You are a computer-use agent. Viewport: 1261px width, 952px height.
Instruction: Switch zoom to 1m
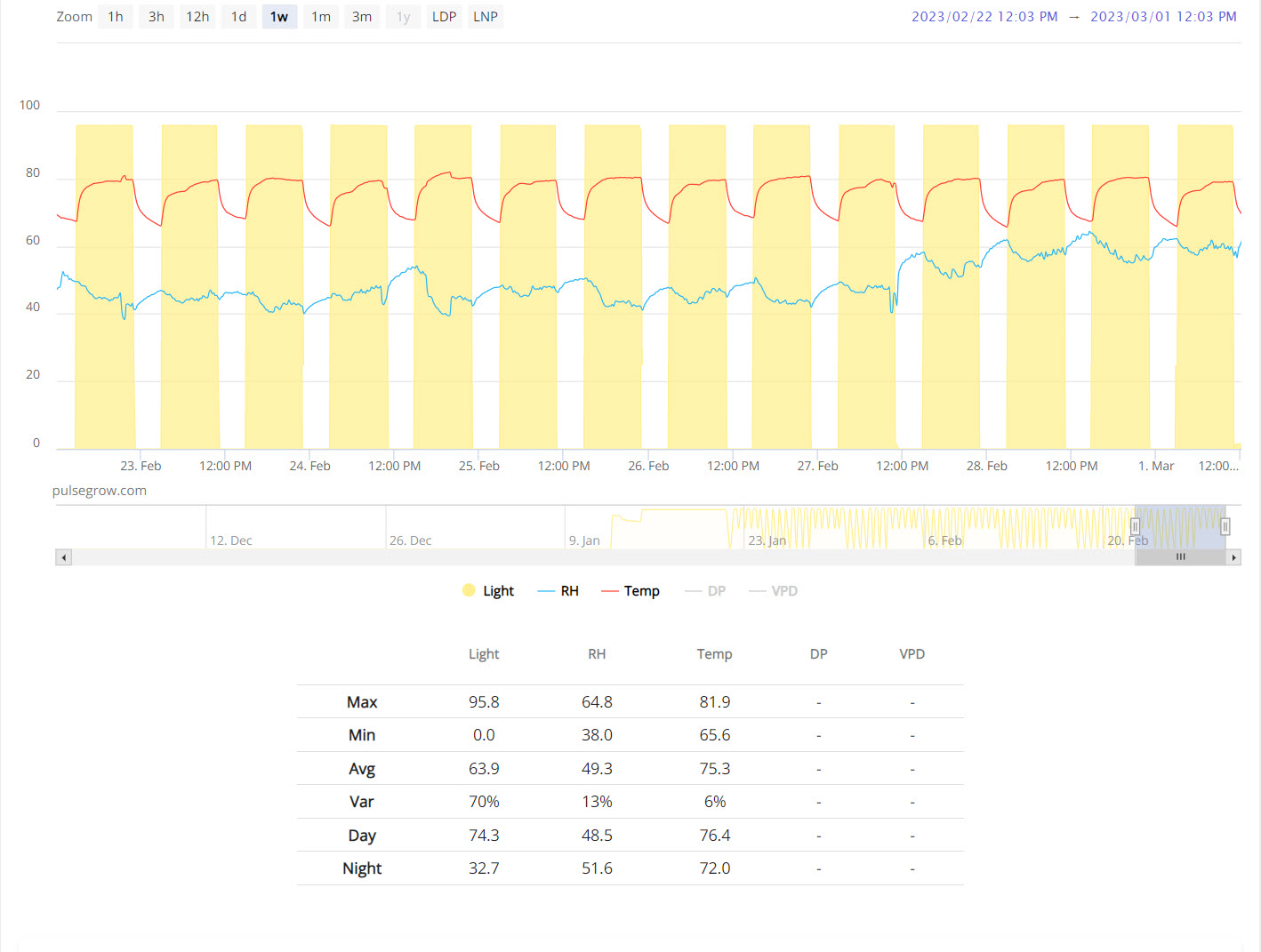(321, 17)
